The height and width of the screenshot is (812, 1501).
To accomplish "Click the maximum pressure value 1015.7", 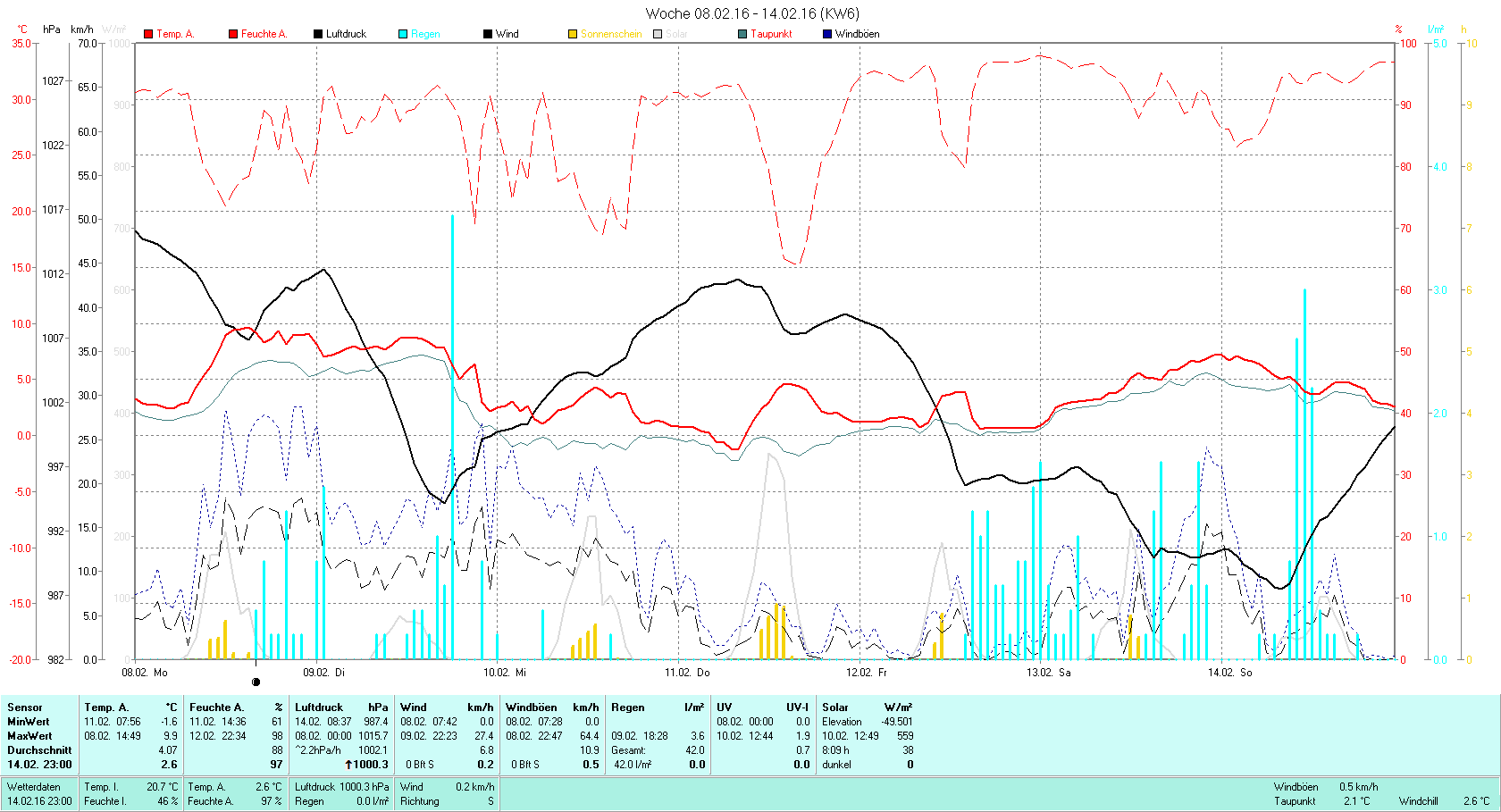I will pos(373,736).
